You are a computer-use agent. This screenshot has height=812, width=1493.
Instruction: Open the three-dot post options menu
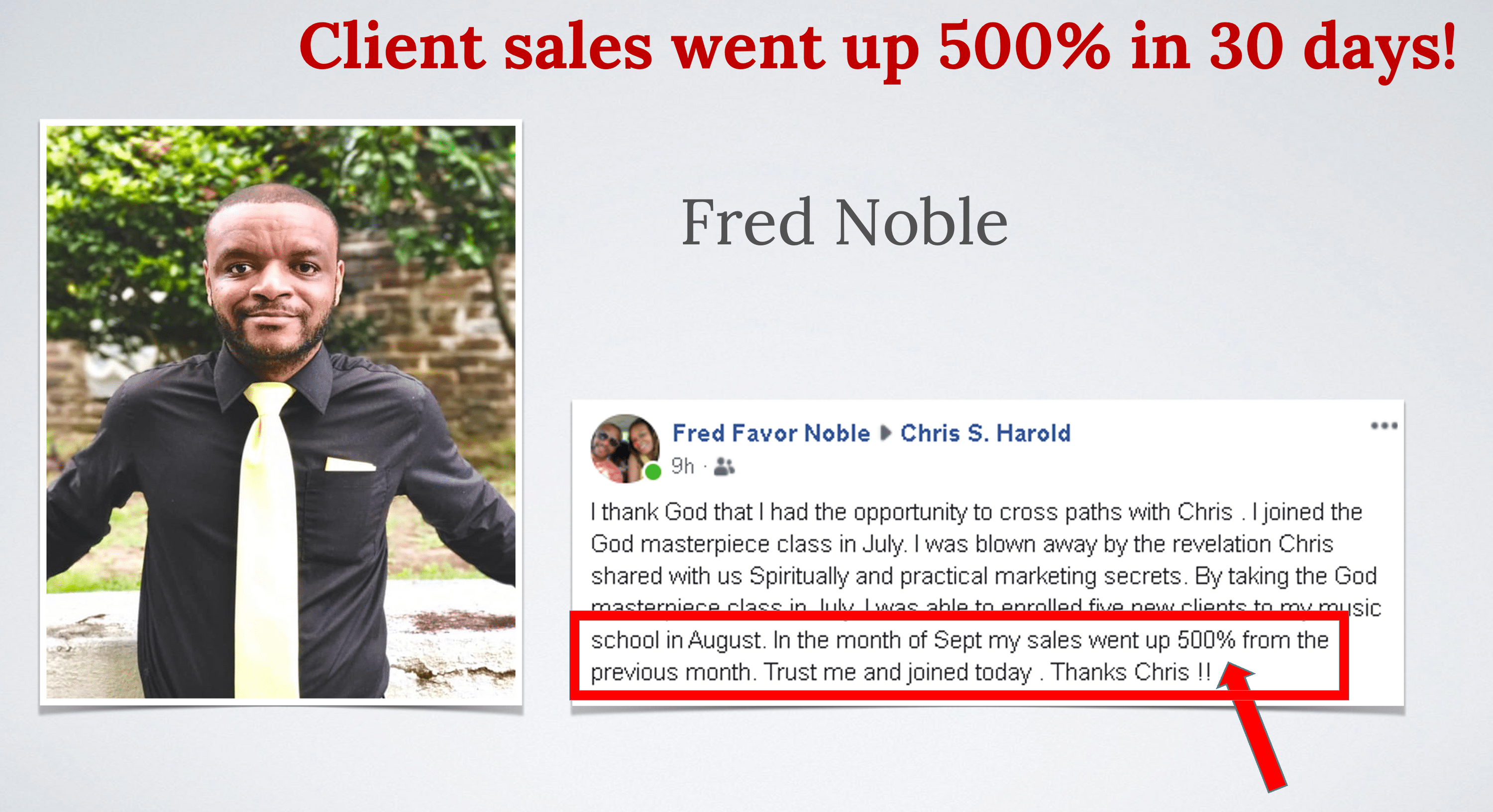pyautogui.click(x=1384, y=426)
